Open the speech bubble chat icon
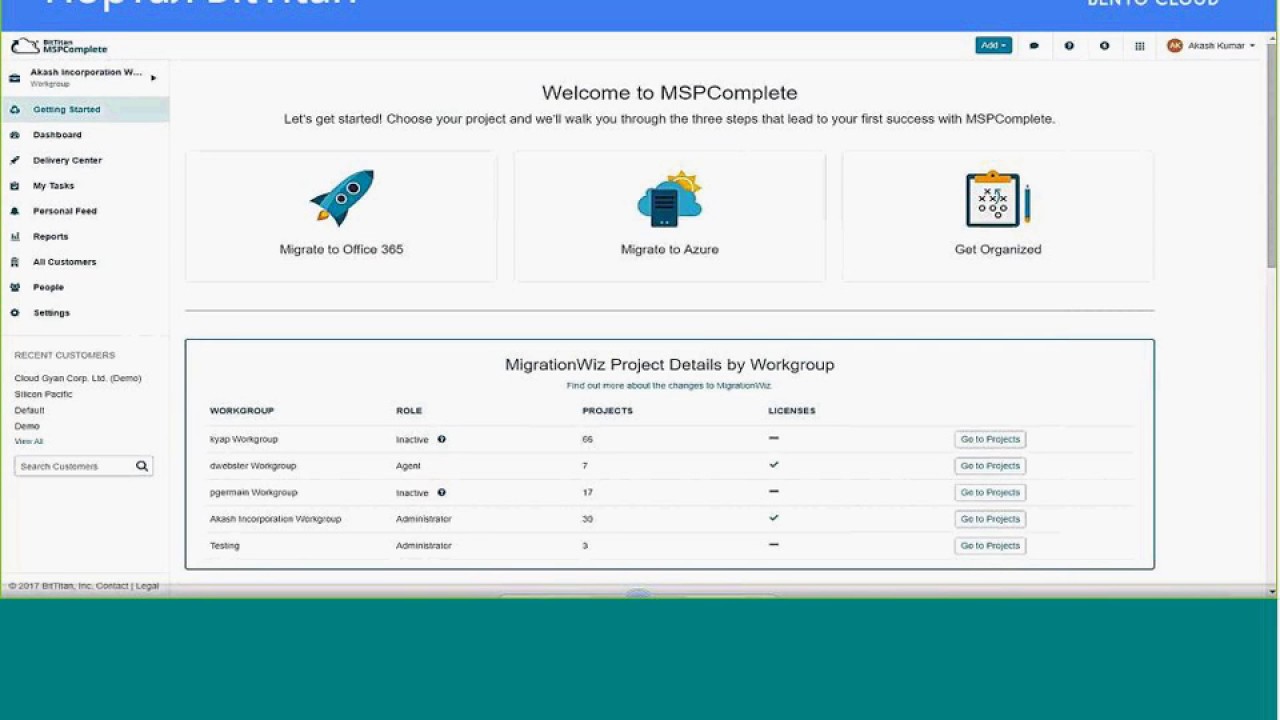Viewport: 1280px width, 720px height. point(1034,46)
